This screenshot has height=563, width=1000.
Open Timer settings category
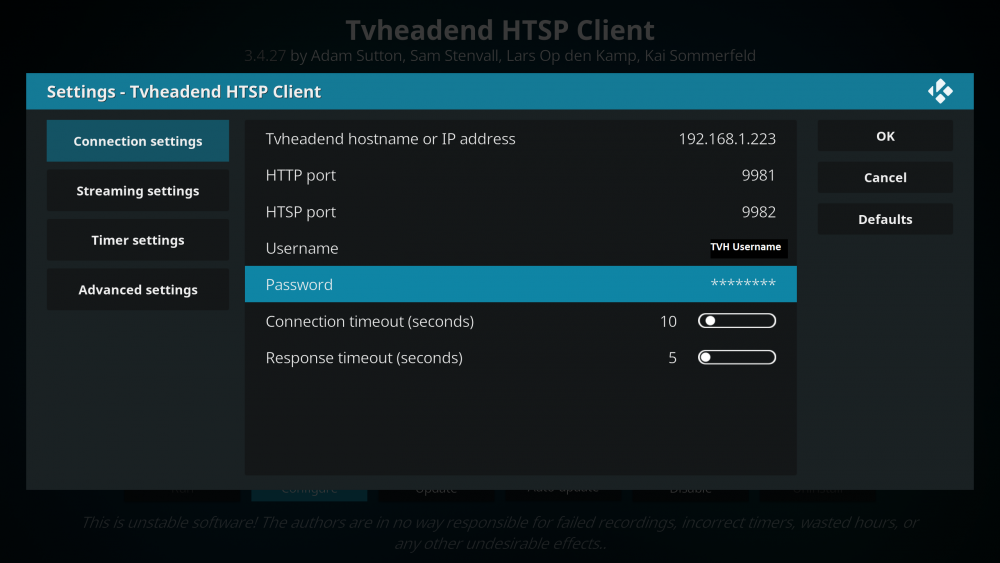coord(138,240)
